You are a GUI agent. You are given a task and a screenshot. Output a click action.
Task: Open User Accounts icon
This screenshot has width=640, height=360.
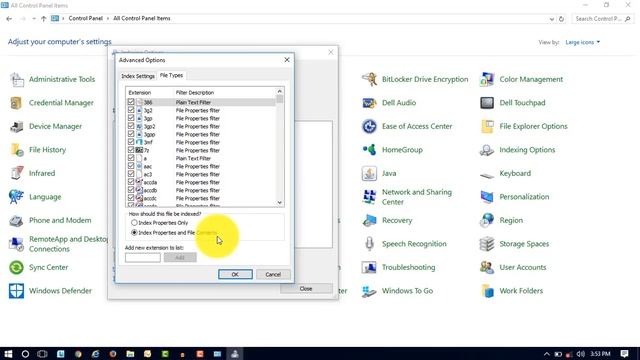tap(487, 267)
